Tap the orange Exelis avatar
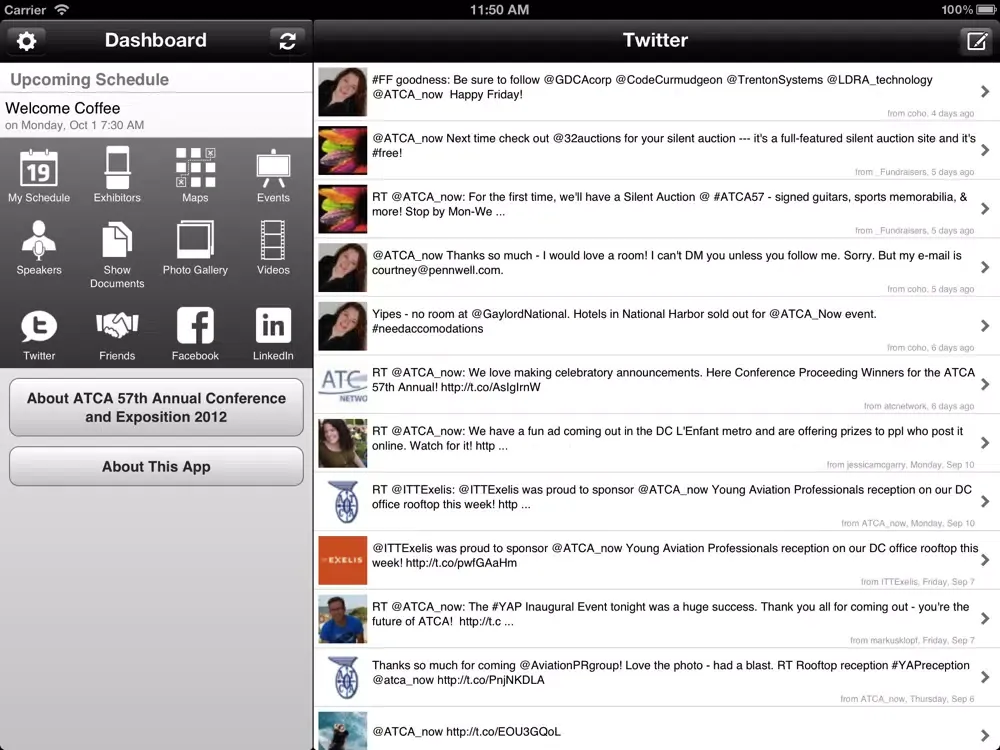This screenshot has height=750, width=1000. (342, 560)
